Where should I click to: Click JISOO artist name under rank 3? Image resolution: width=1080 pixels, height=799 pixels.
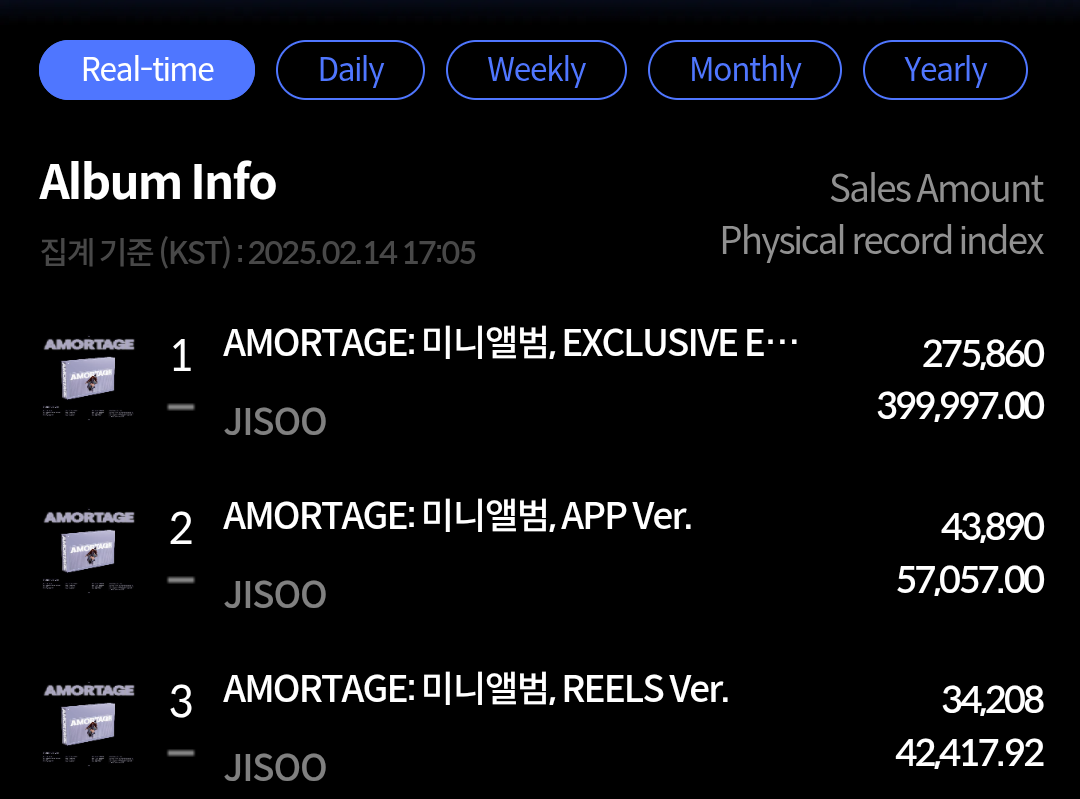[x=275, y=768]
